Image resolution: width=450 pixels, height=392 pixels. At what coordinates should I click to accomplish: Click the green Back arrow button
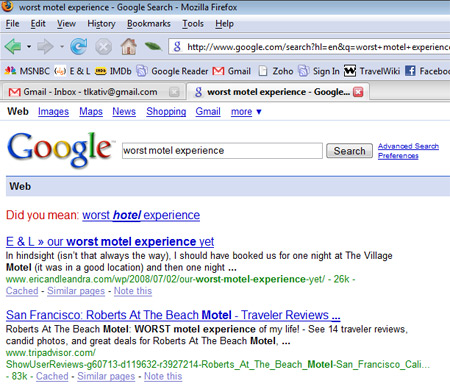point(13,46)
